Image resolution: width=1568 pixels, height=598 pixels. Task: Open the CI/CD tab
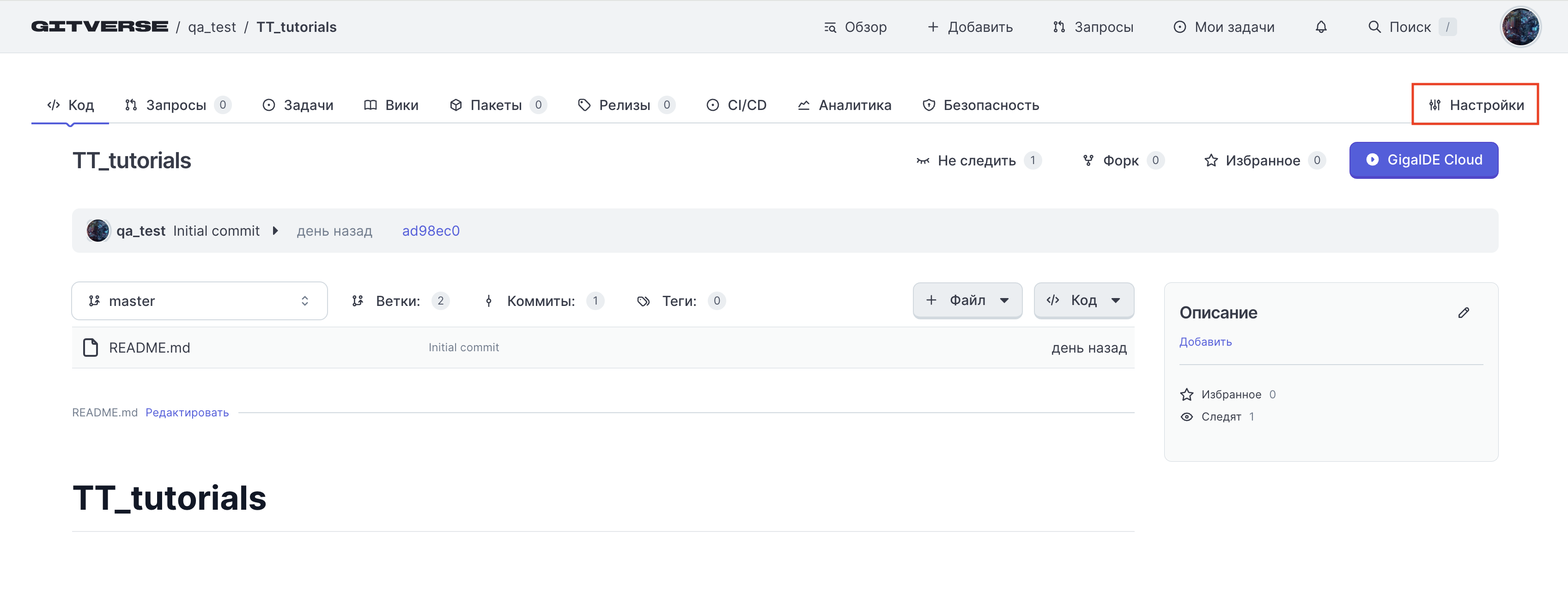[736, 105]
